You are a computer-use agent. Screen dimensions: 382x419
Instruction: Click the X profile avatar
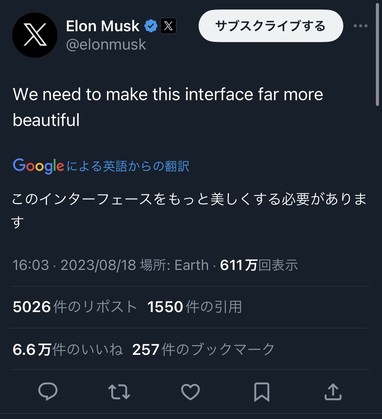click(x=35, y=35)
